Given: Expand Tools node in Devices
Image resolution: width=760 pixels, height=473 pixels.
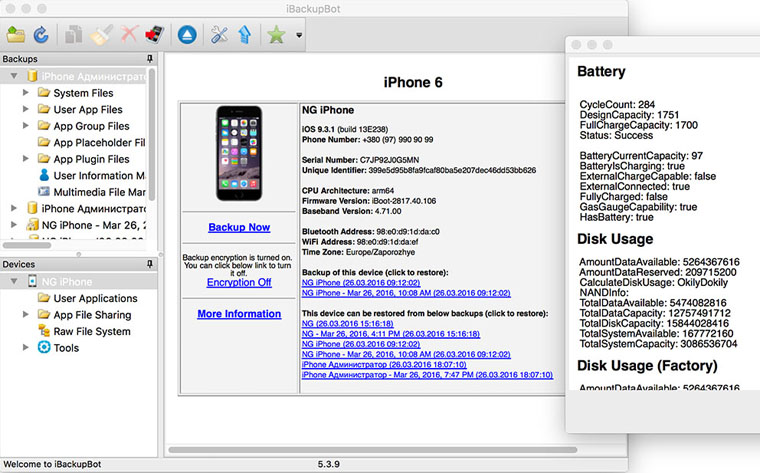Looking at the screenshot, I should coord(26,347).
